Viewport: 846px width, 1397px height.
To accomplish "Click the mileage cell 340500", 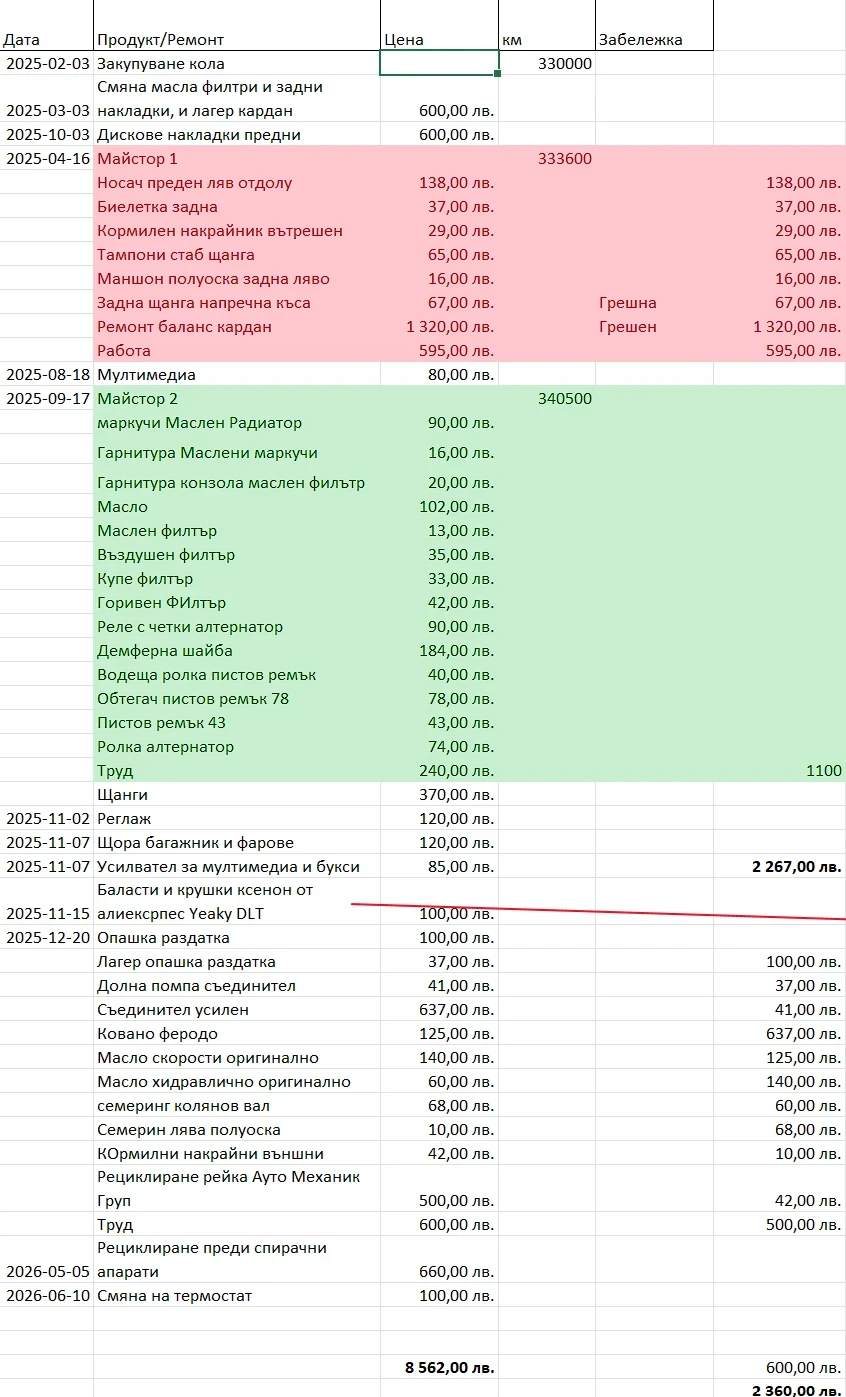I will pyautogui.click(x=547, y=399).
